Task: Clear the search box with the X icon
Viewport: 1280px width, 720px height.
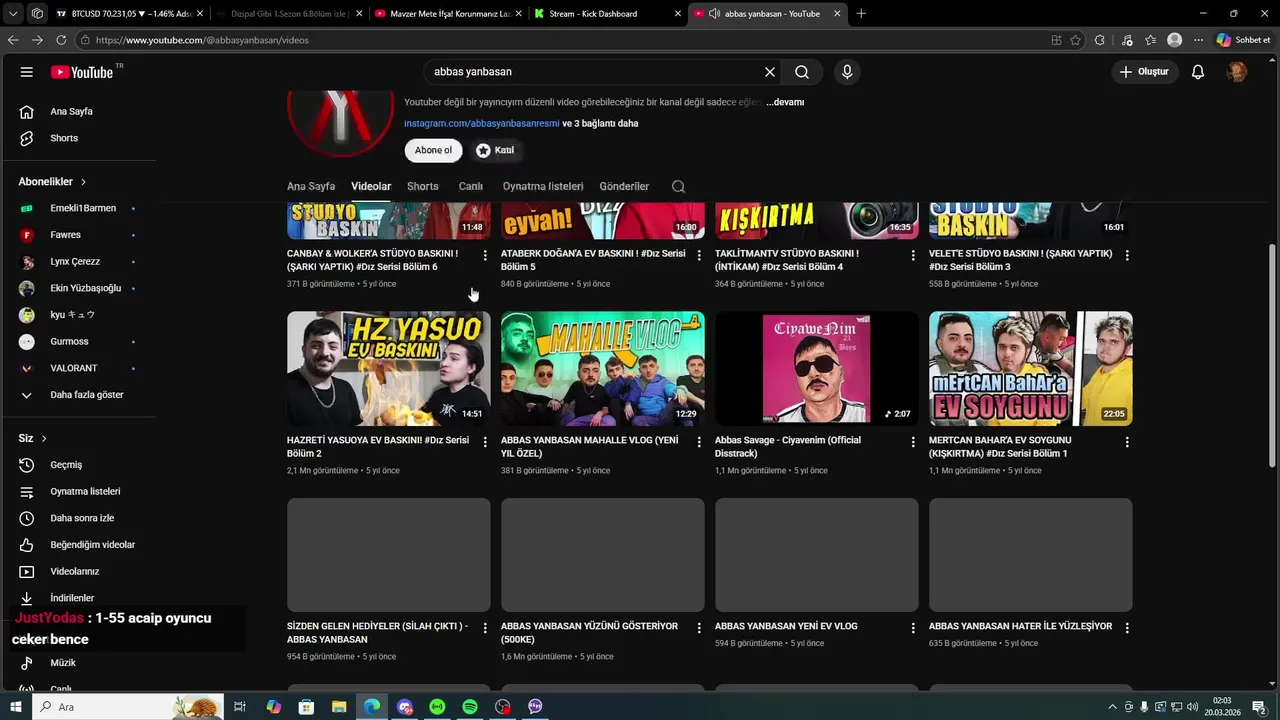Action: 770,72
